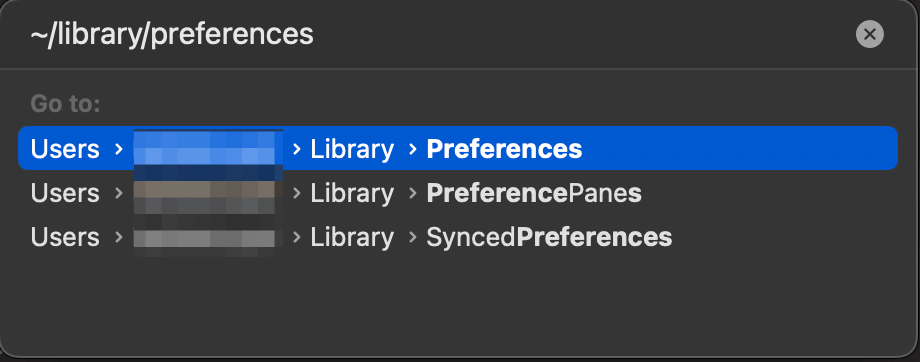Click chevron after Users in SyncedPreferences row
The image size is (920, 362).
pyautogui.click(x=119, y=237)
